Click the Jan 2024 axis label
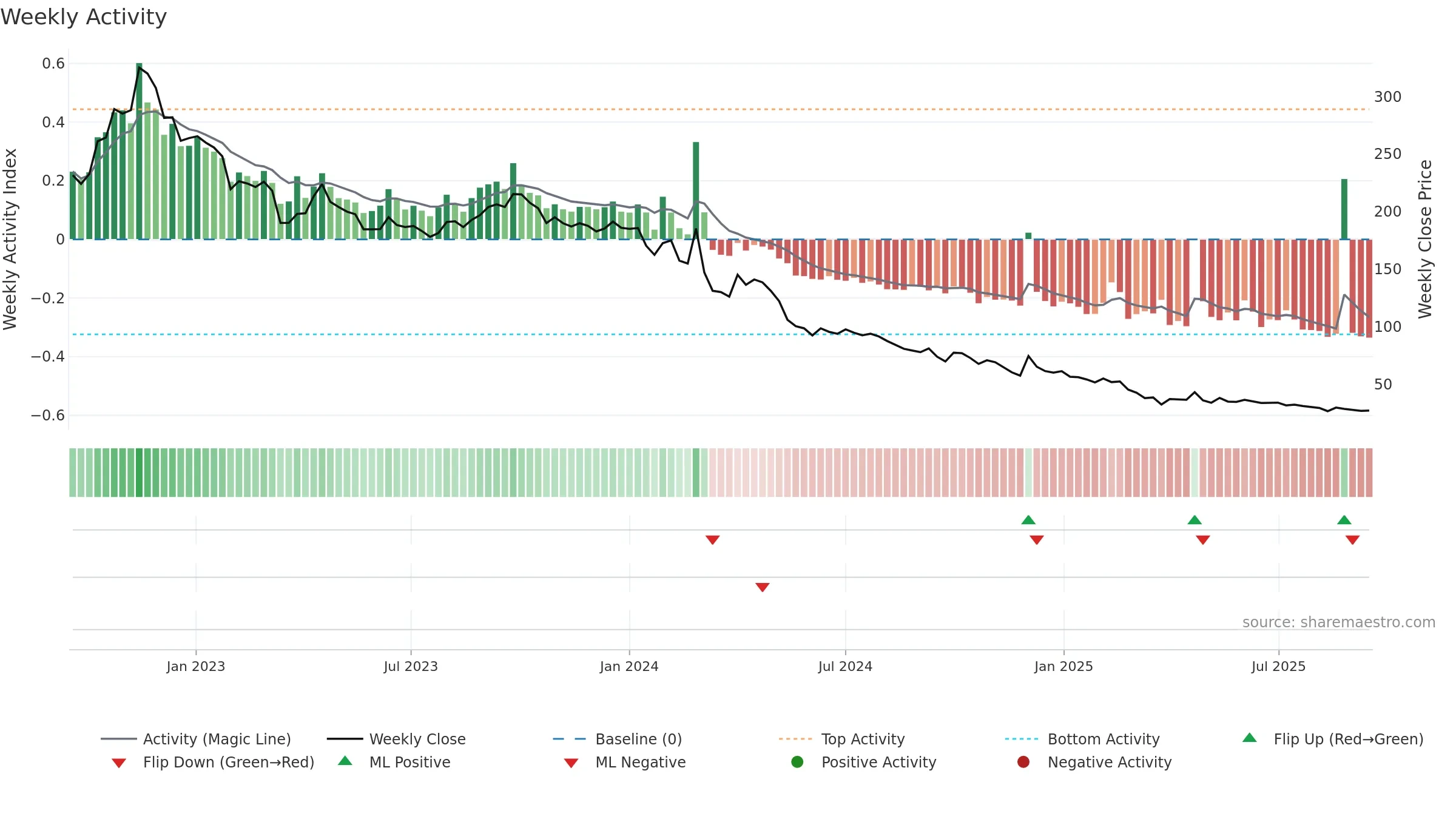Screen dimensions: 1456x819 [x=629, y=666]
